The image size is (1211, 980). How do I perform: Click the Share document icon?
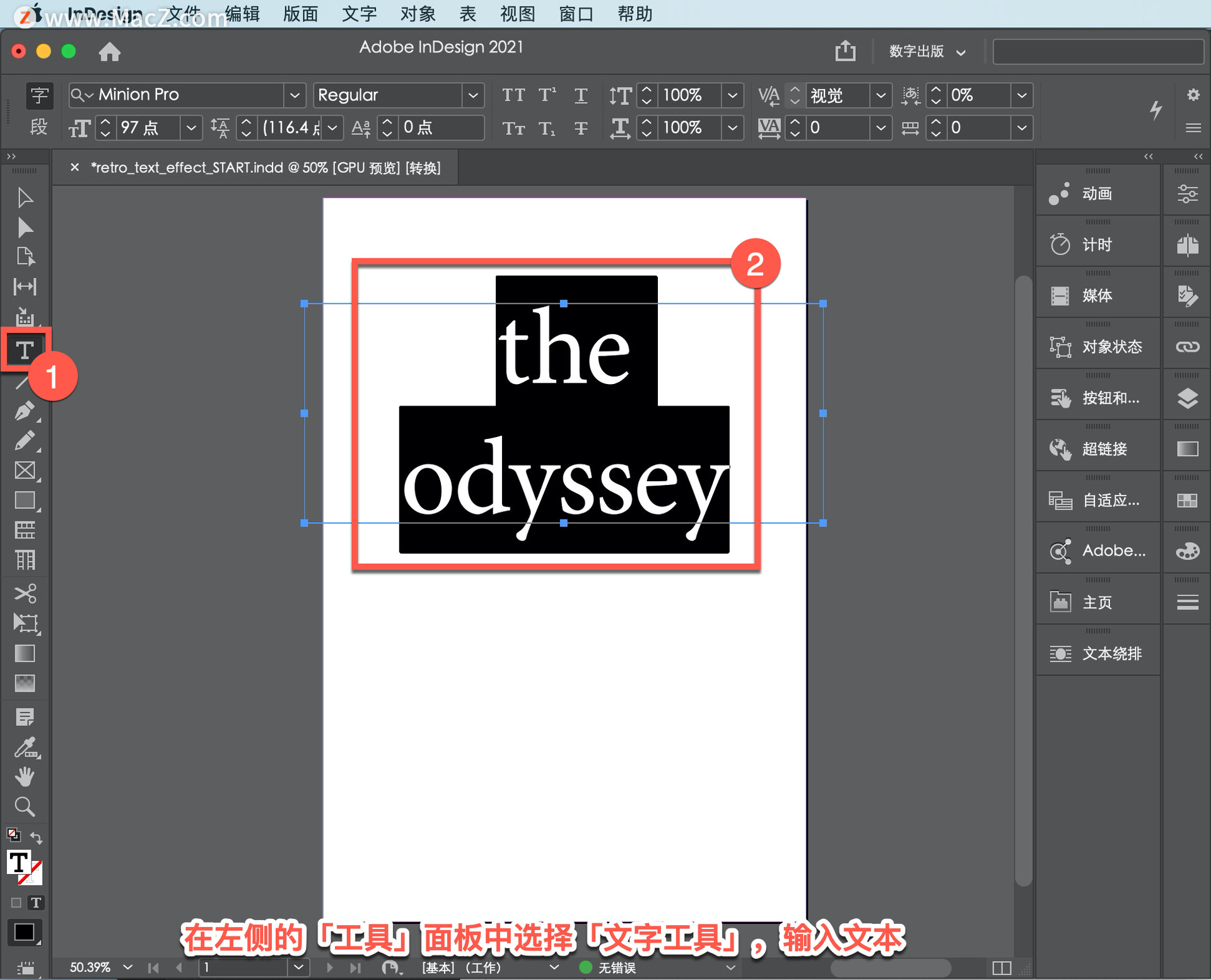pos(845,50)
